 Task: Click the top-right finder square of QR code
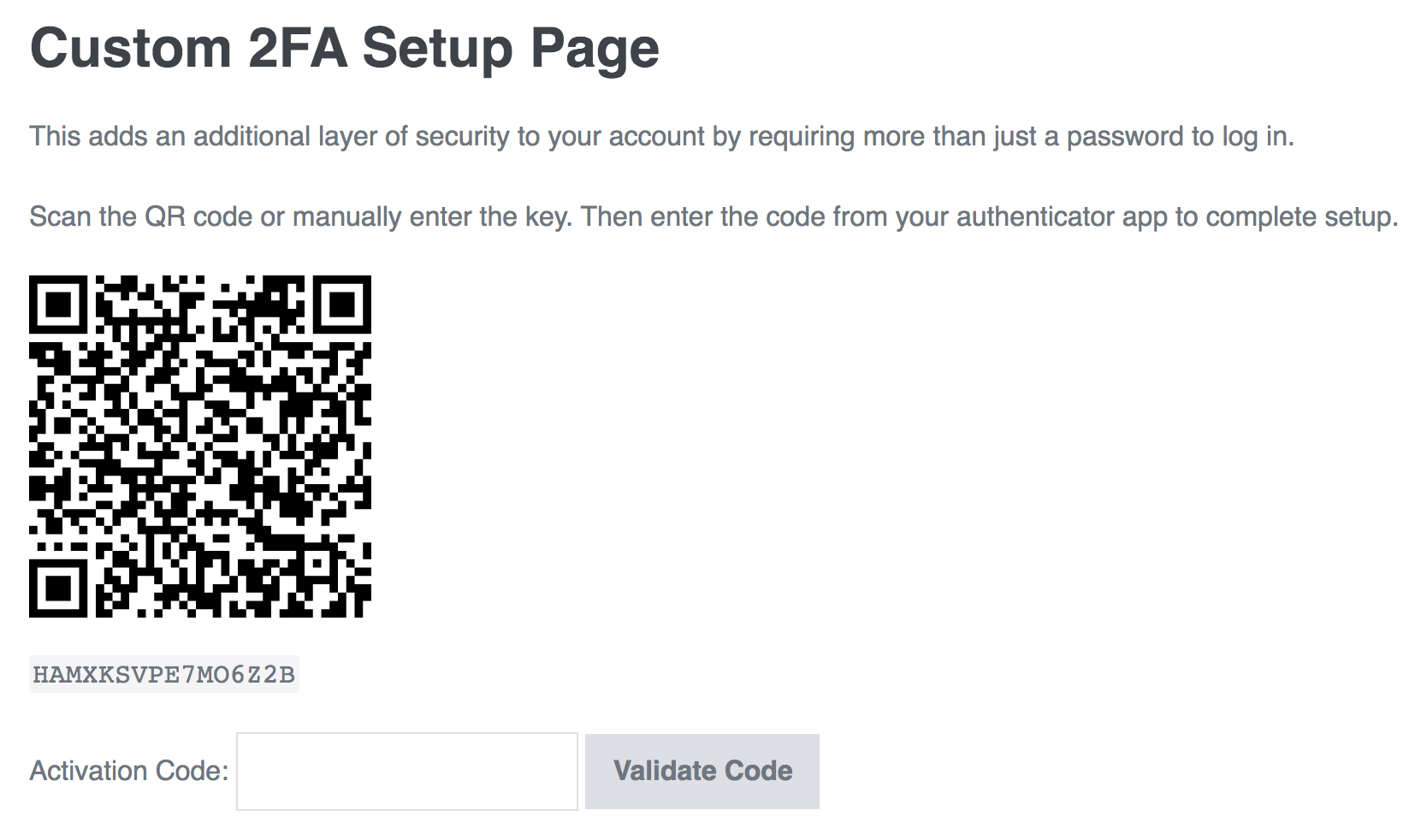(341, 305)
